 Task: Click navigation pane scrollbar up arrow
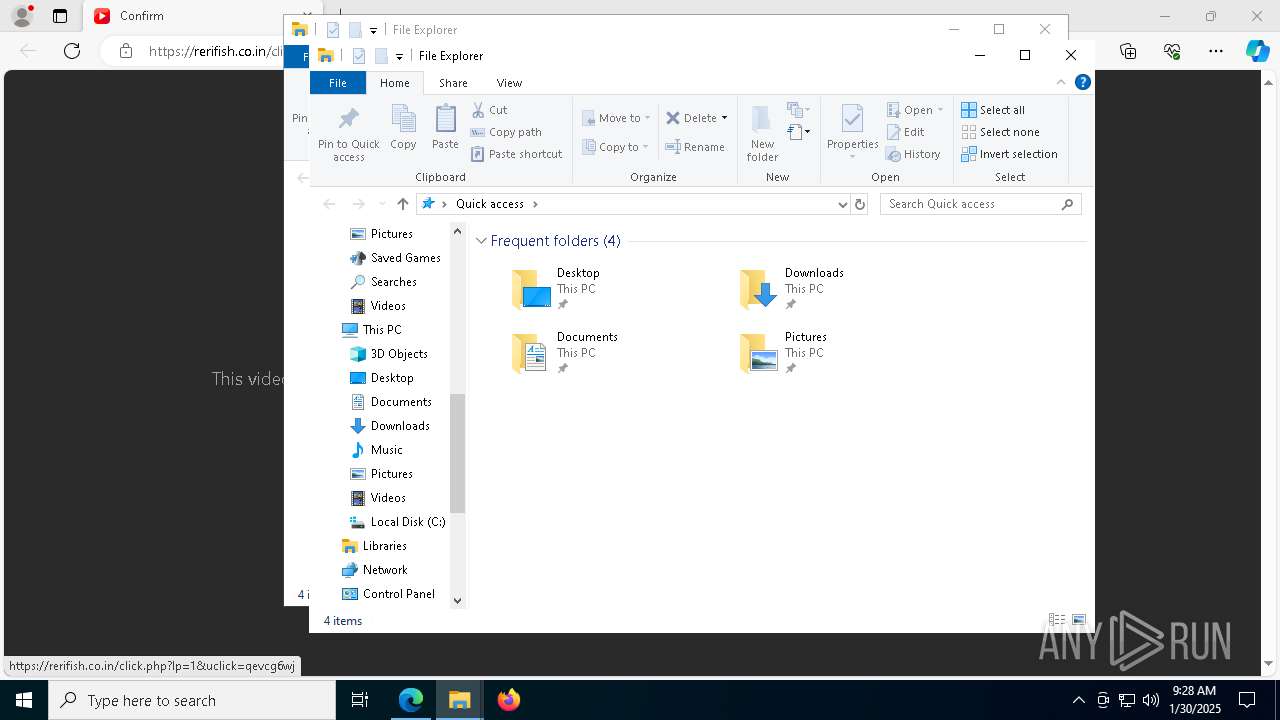click(x=458, y=230)
